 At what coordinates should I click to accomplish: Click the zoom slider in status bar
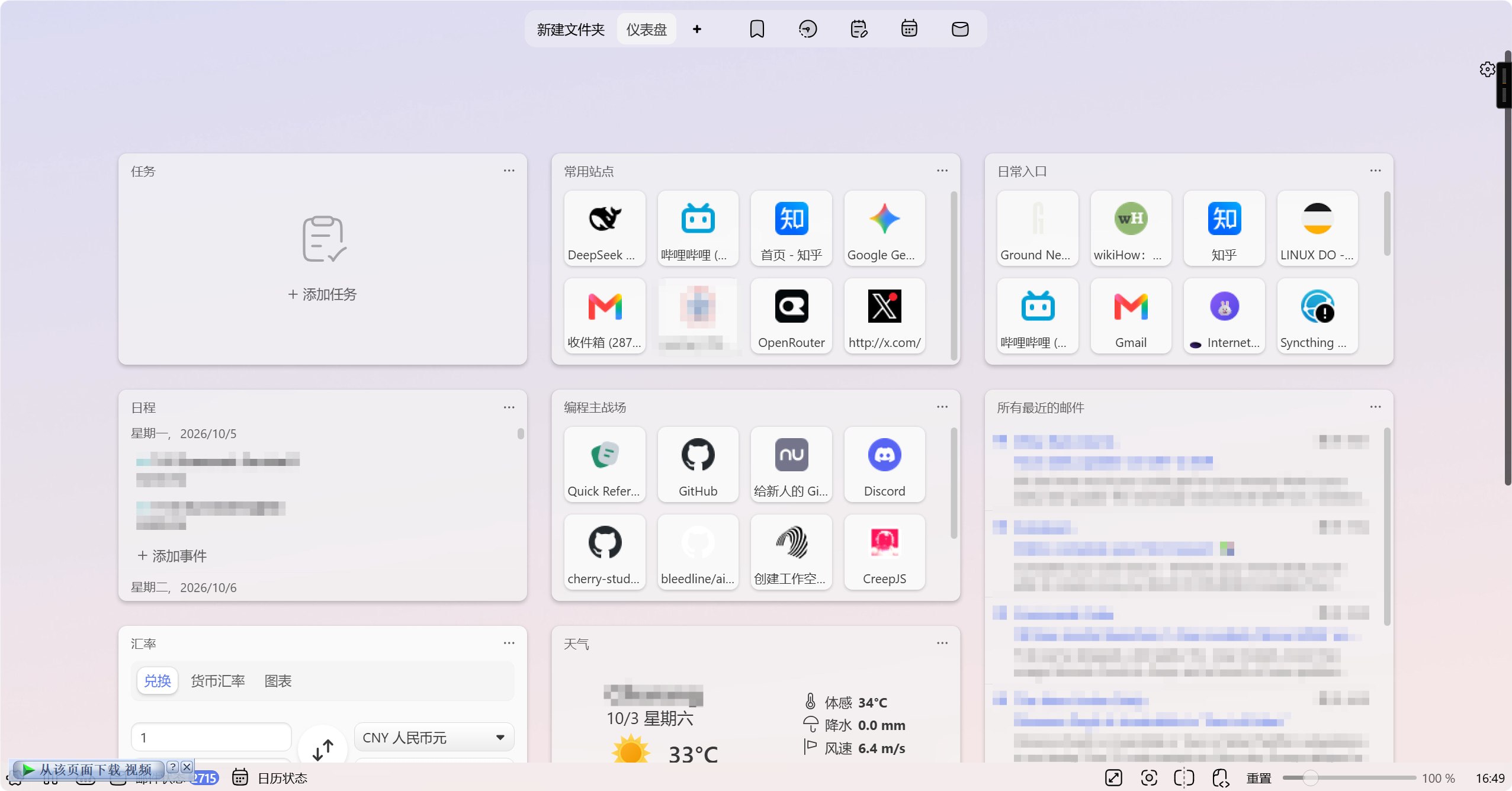(x=1349, y=778)
